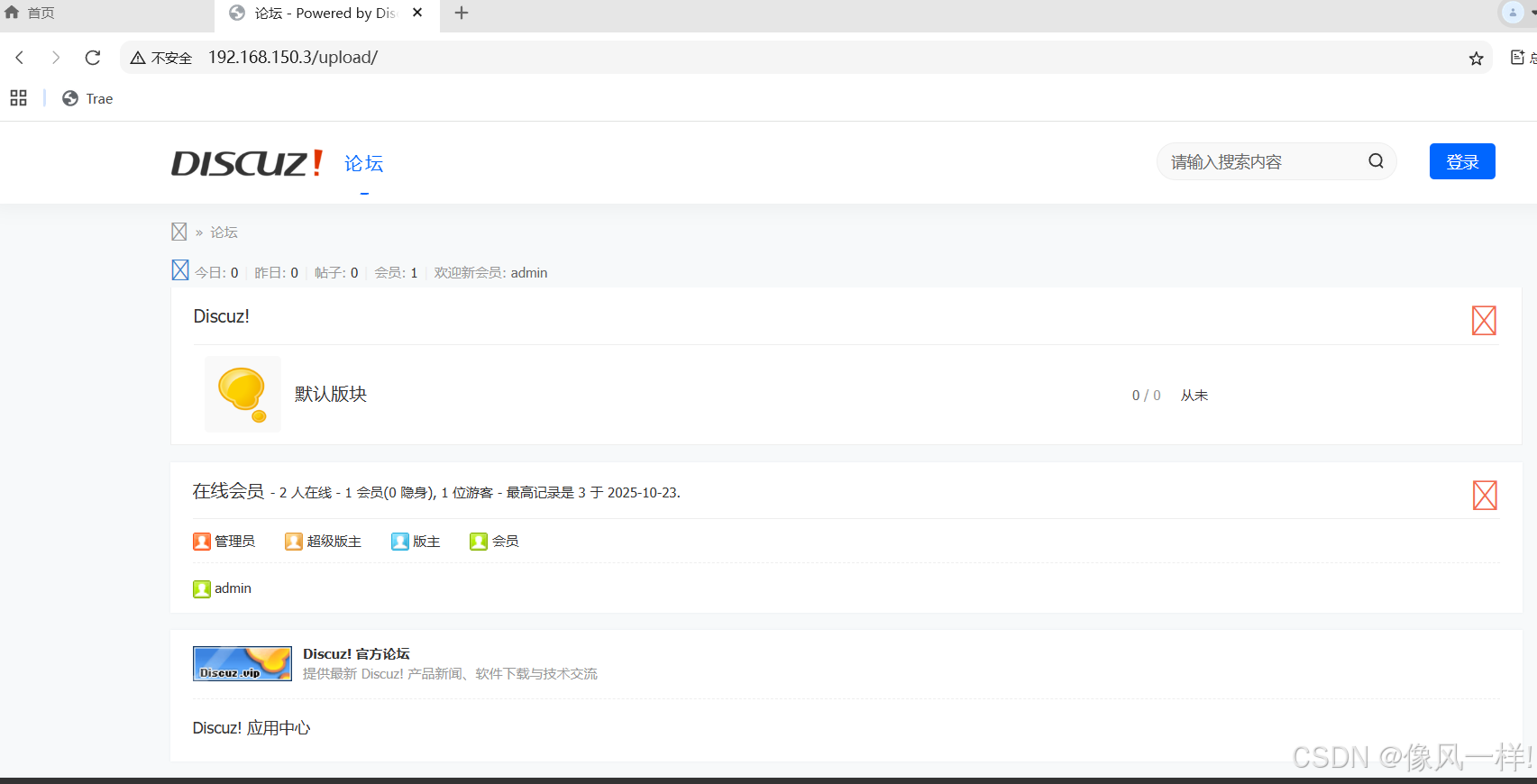Click the 帖子: 0 statistic
The width and height of the screenshot is (1537, 784).
tap(336, 273)
